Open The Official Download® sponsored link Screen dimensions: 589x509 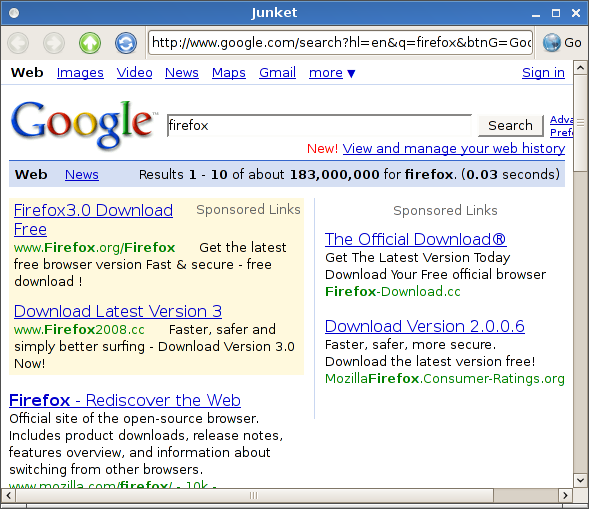coord(416,239)
